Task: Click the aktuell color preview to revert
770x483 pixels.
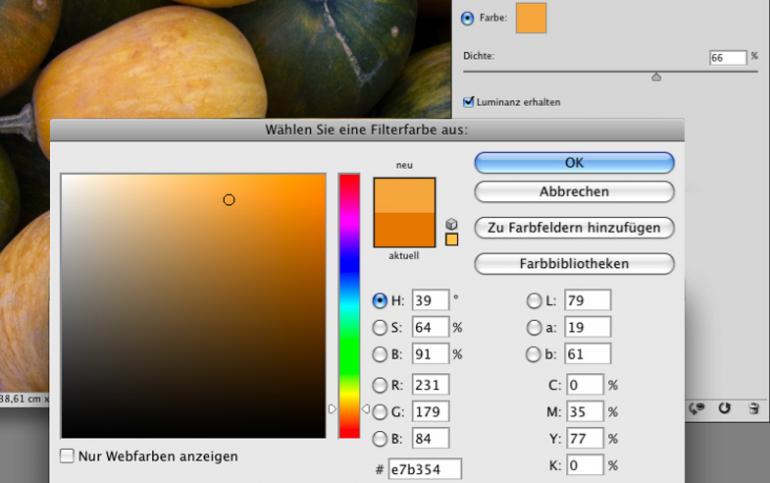Action: coord(404,229)
